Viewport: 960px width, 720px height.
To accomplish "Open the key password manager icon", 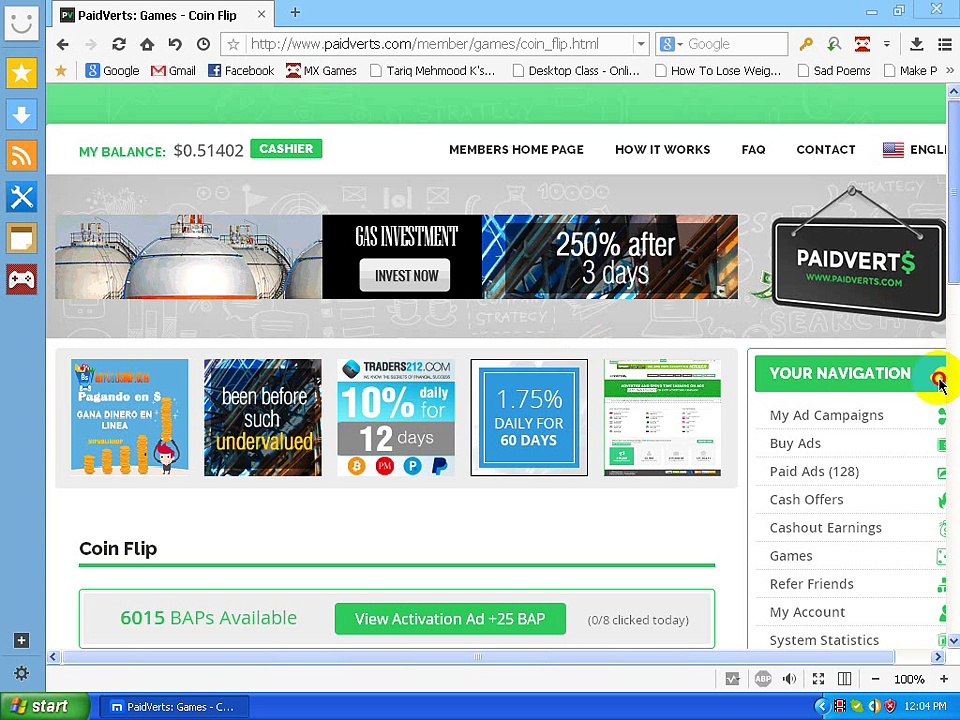I will (806, 44).
